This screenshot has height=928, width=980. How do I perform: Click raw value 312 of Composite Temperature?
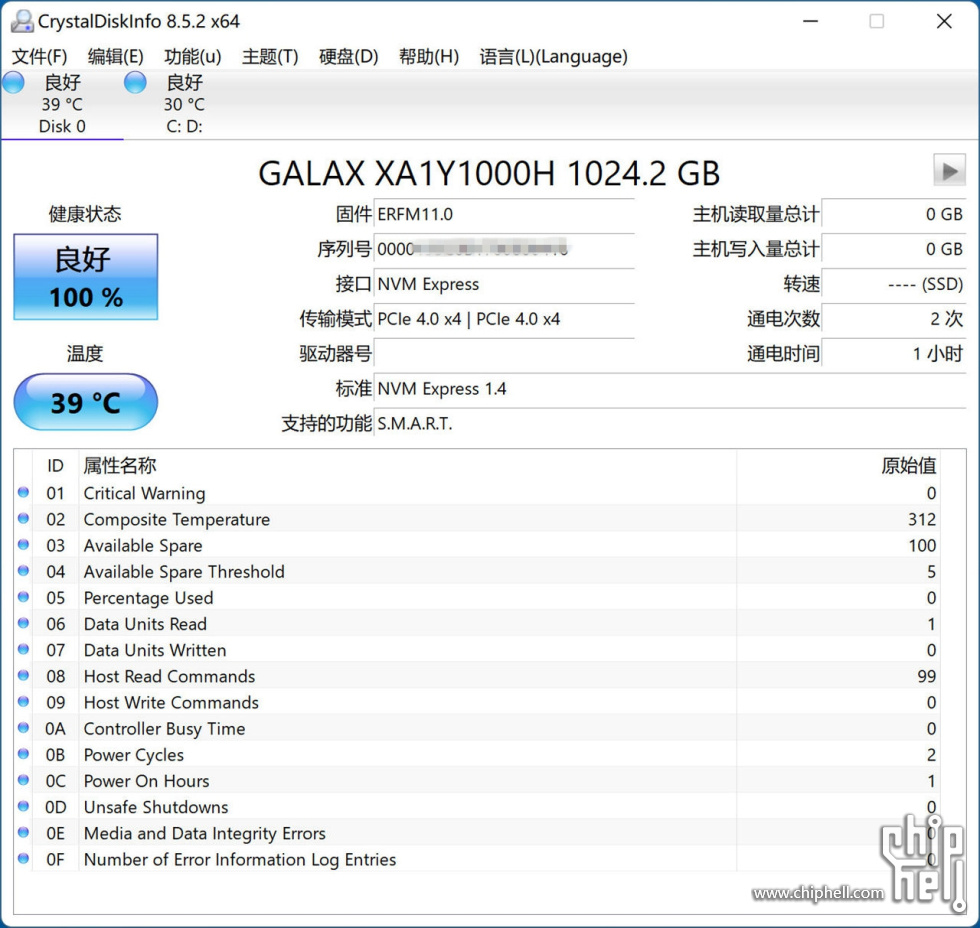pyautogui.click(x=922, y=519)
